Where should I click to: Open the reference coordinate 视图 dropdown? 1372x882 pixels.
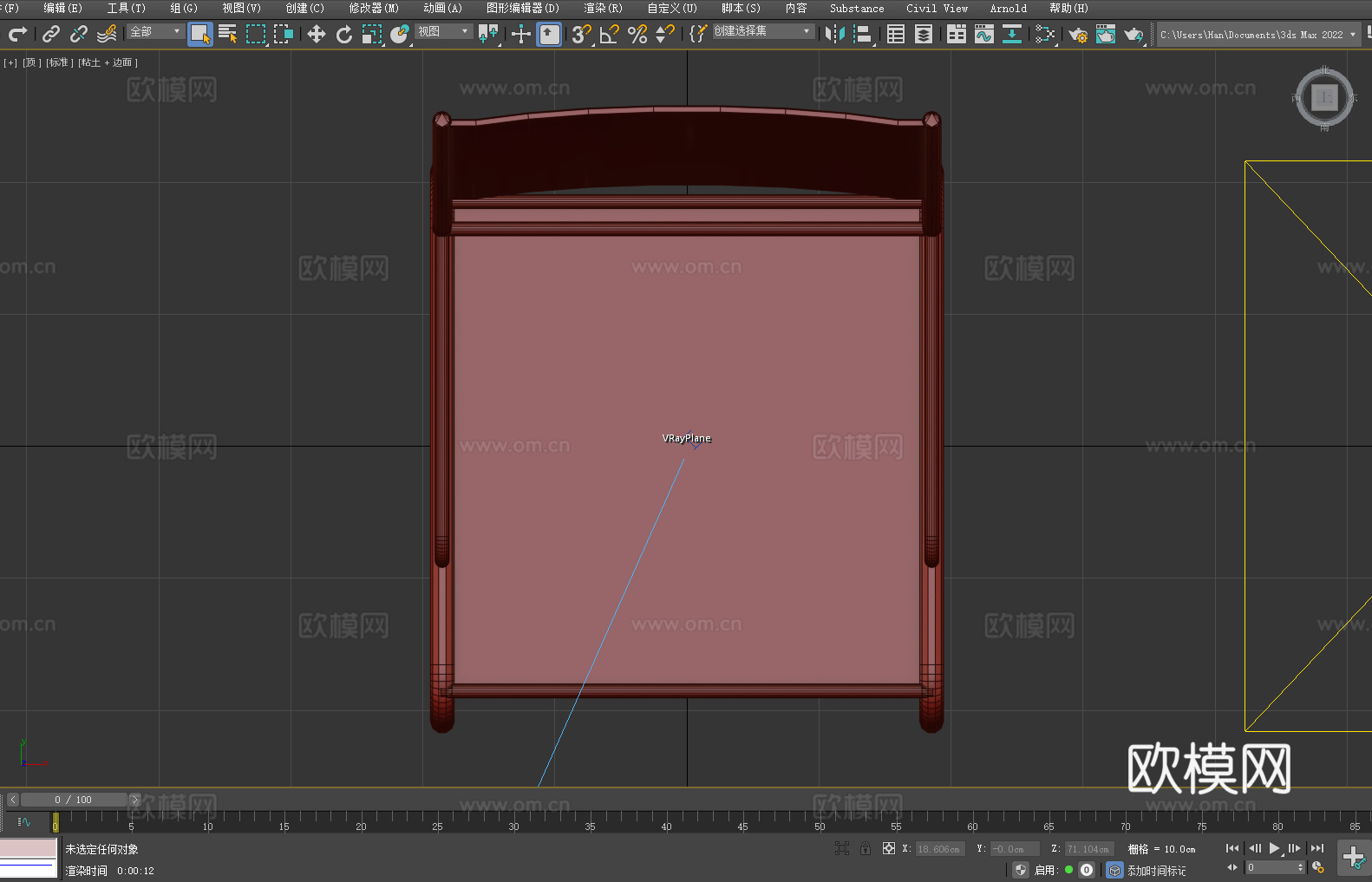[x=443, y=31]
